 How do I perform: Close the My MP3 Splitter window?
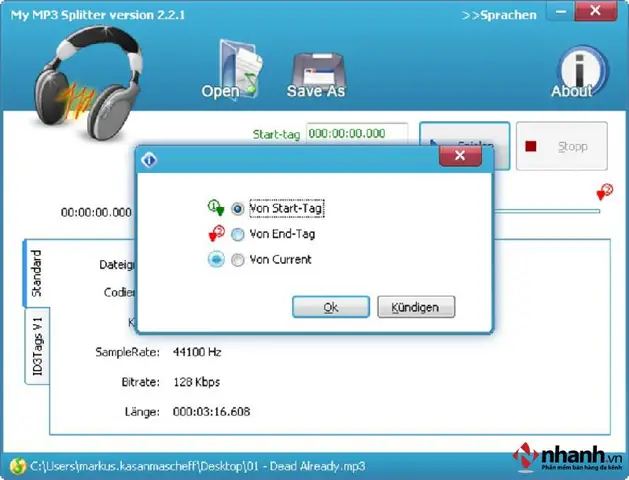[x=596, y=11]
